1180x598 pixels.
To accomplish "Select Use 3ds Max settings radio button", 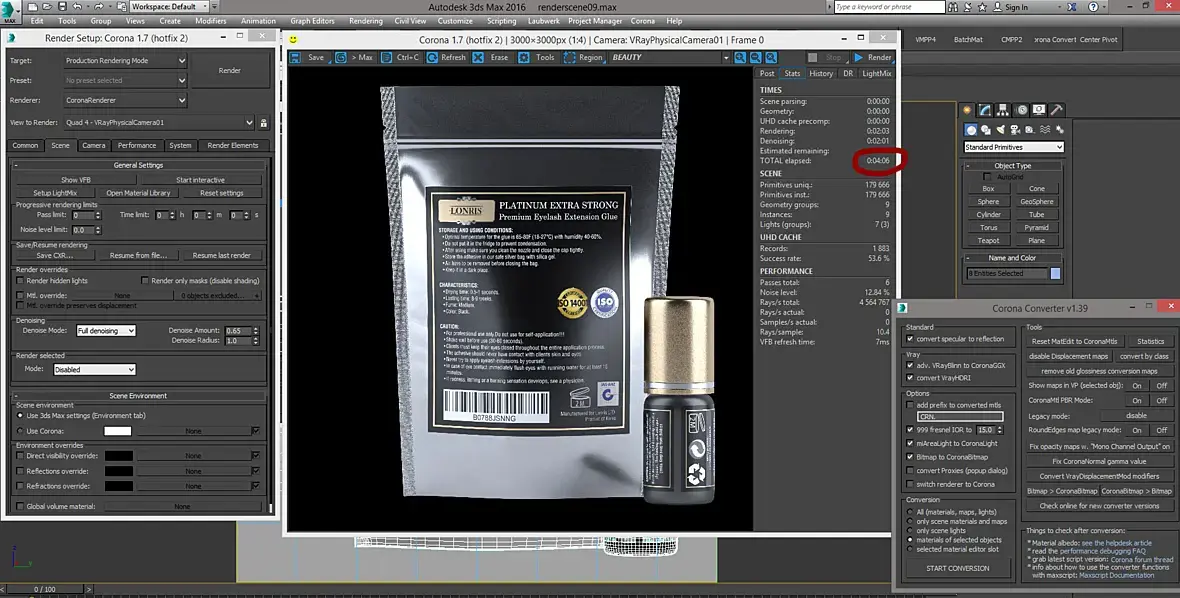I will [x=20, y=415].
